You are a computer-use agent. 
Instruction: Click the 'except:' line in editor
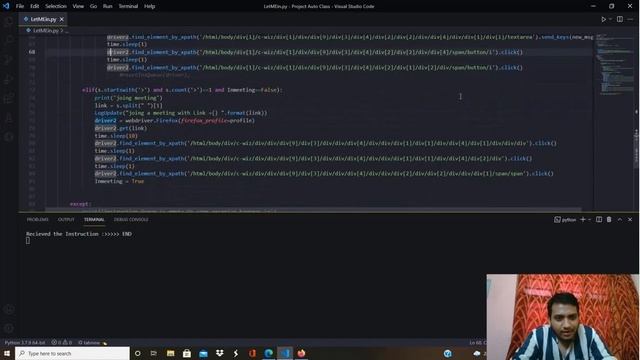(x=80, y=204)
